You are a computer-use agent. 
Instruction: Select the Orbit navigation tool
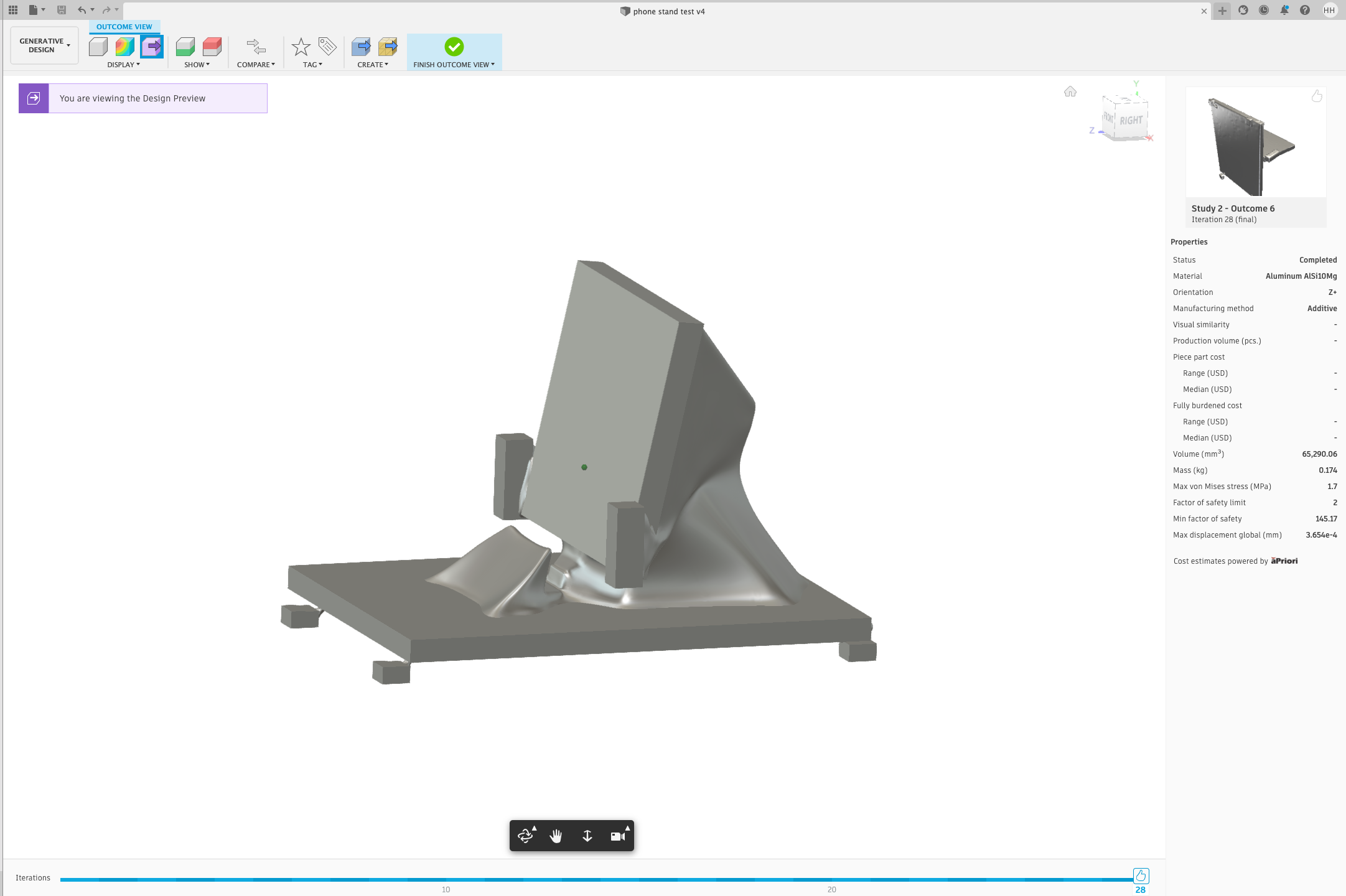click(x=526, y=836)
